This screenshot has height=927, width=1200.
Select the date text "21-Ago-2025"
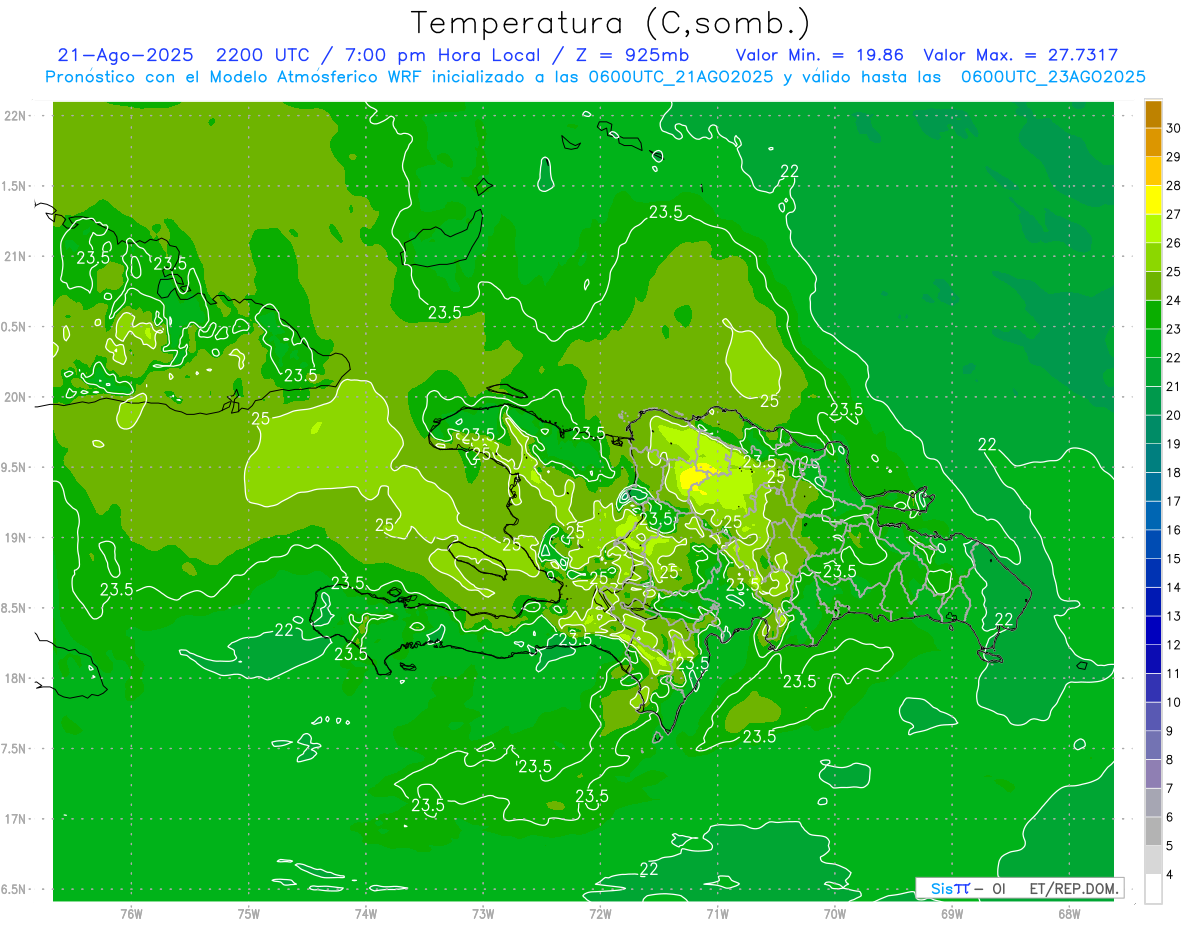tap(125, 56)
